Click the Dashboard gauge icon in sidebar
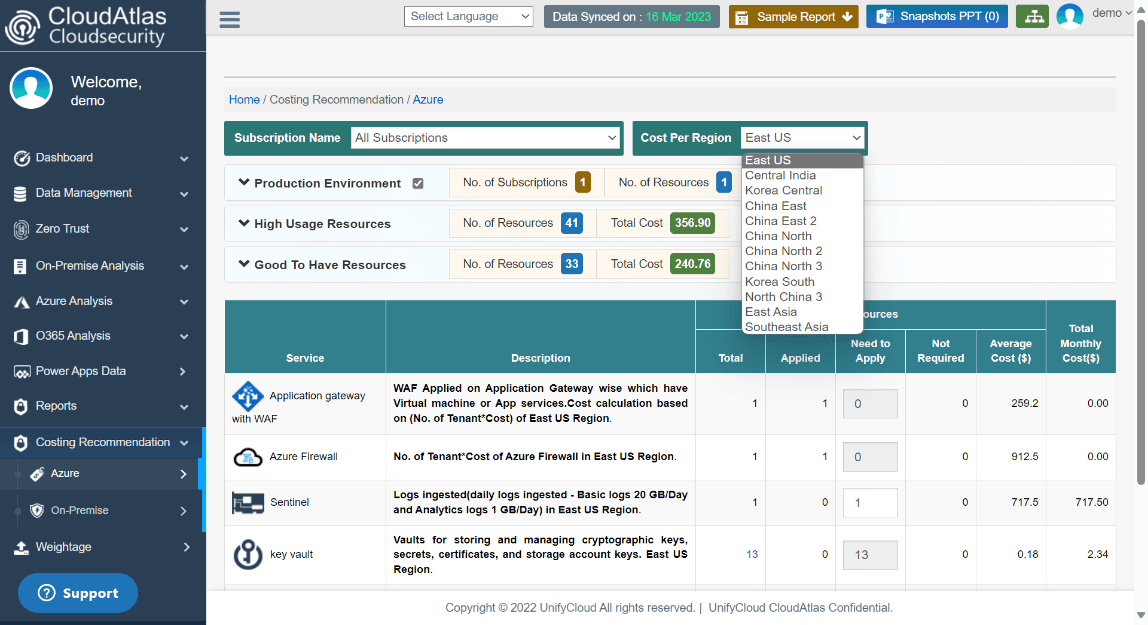 [x=22, y=158]
